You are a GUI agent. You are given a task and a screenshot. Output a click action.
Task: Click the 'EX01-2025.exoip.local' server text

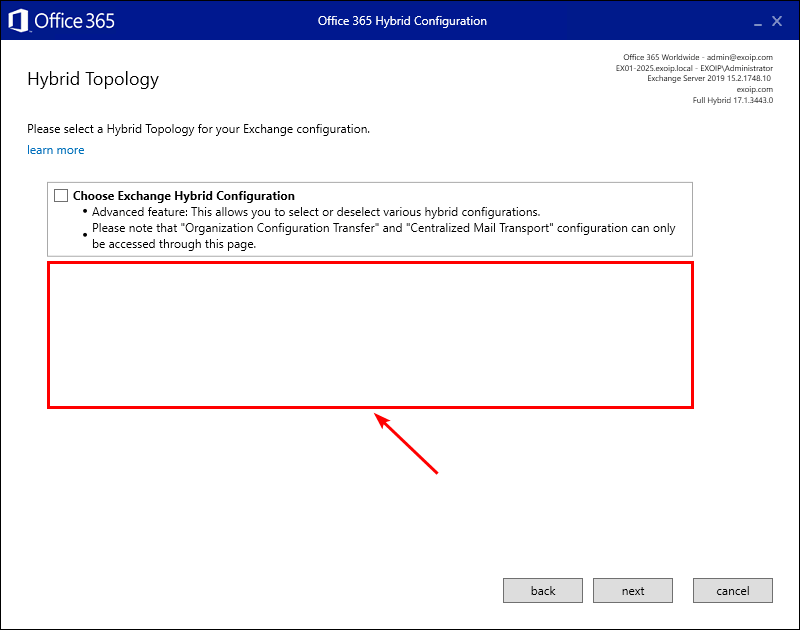point(654,68)
